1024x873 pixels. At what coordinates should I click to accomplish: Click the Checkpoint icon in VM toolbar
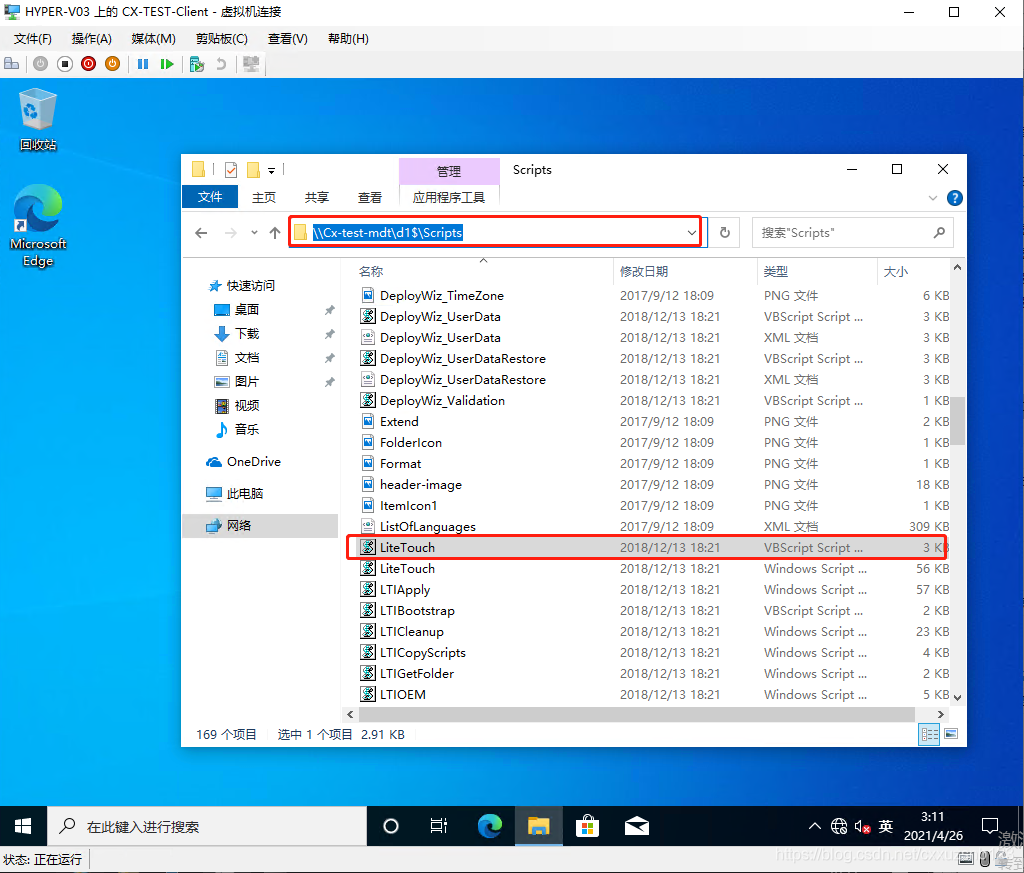197,63
